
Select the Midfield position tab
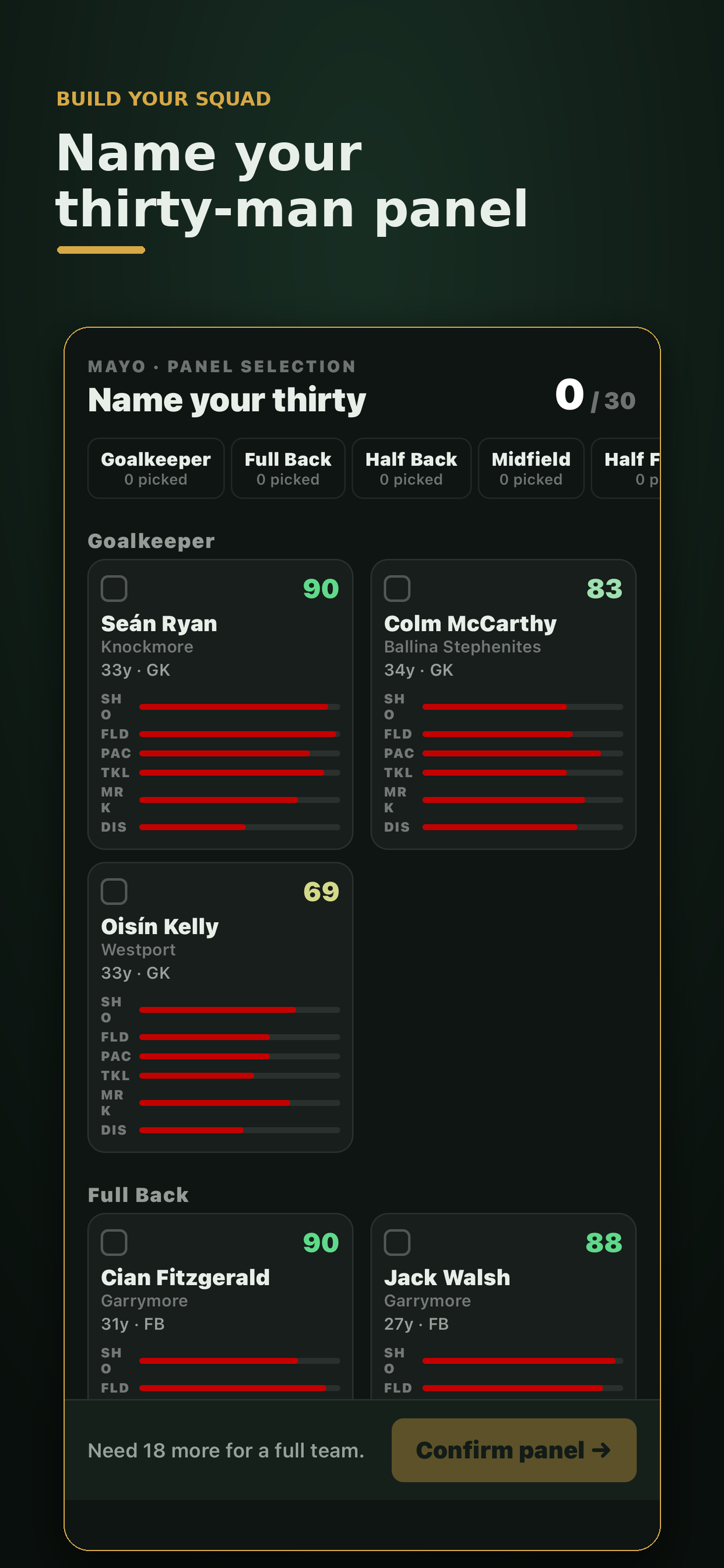[x=531, y=468]
